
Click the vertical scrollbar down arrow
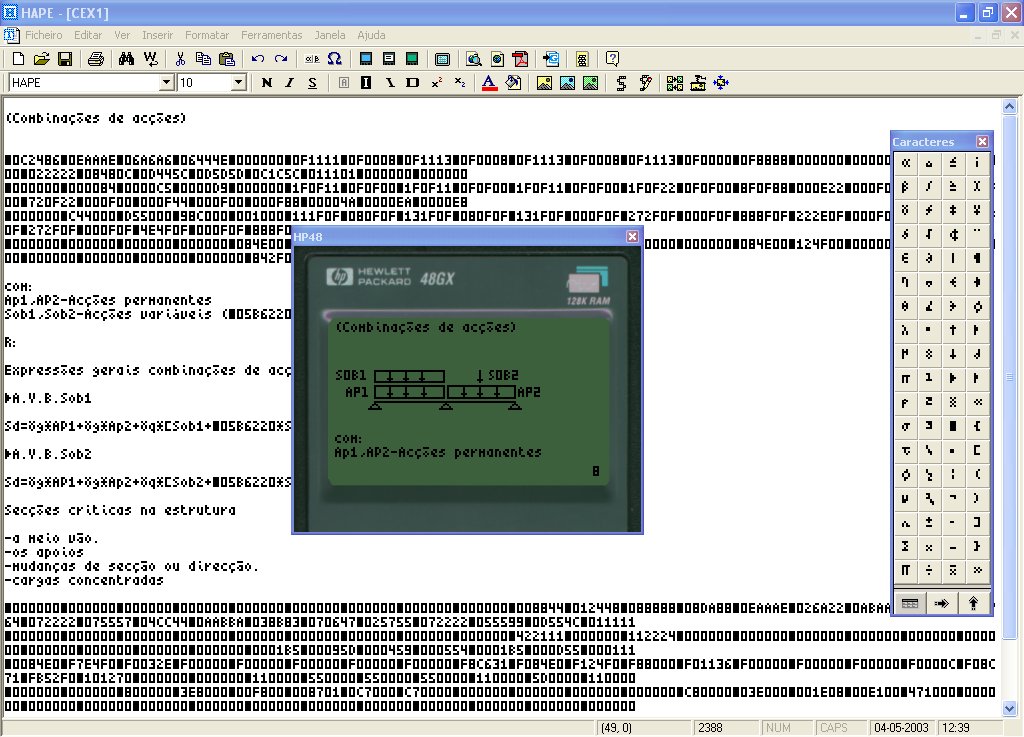[x=1010, y=708]
